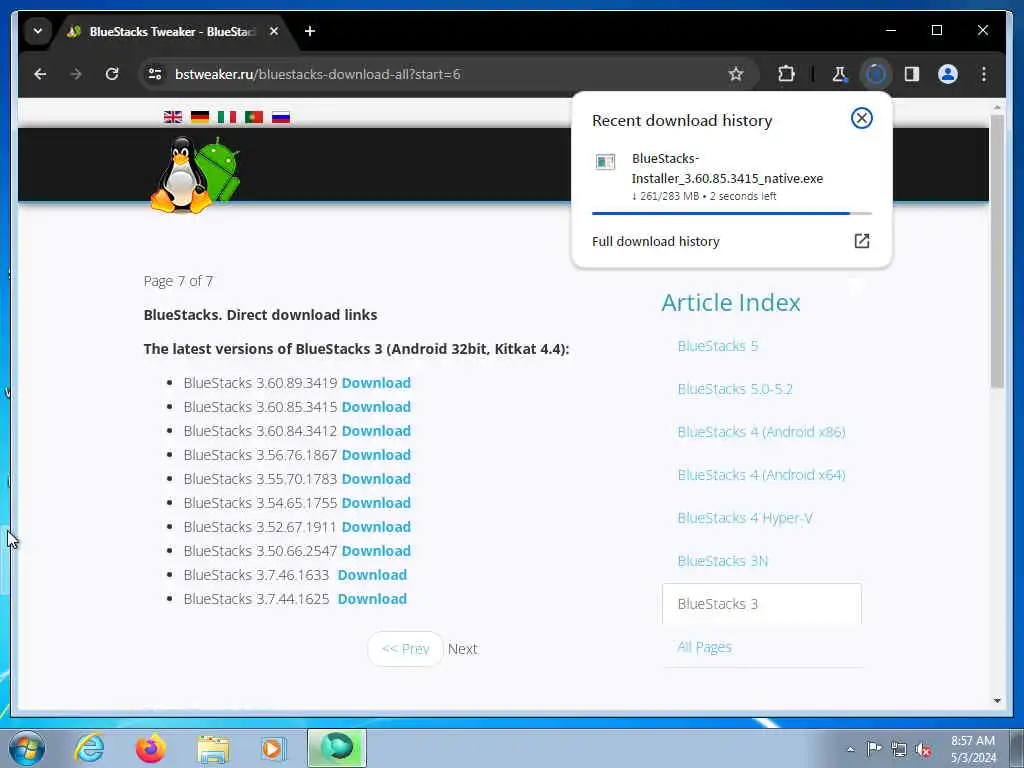Click the Next pagination text
The height and width of the screenshot is (768, 1024).
(x=462, y=649)
